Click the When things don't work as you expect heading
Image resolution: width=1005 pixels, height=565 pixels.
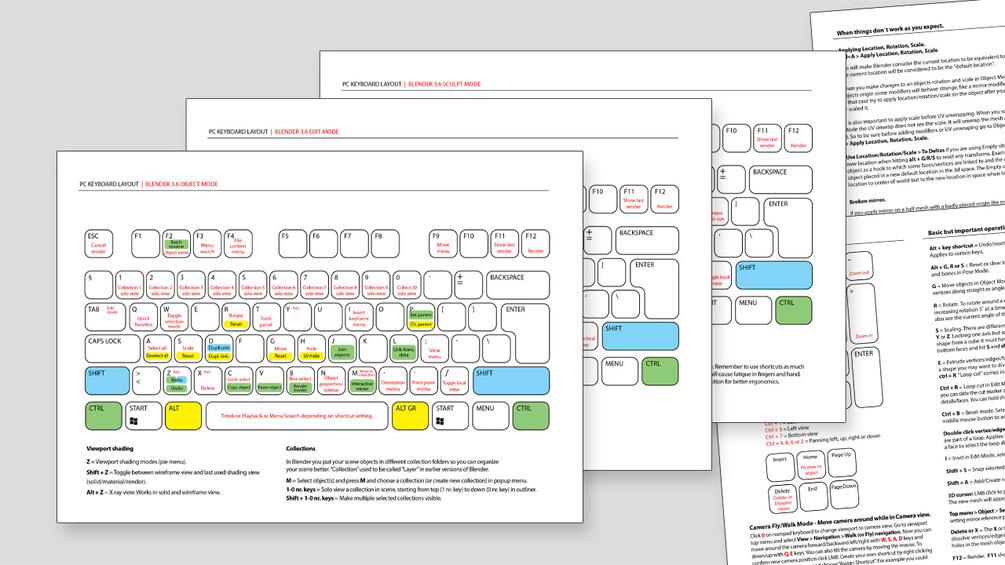click(890, 29)
